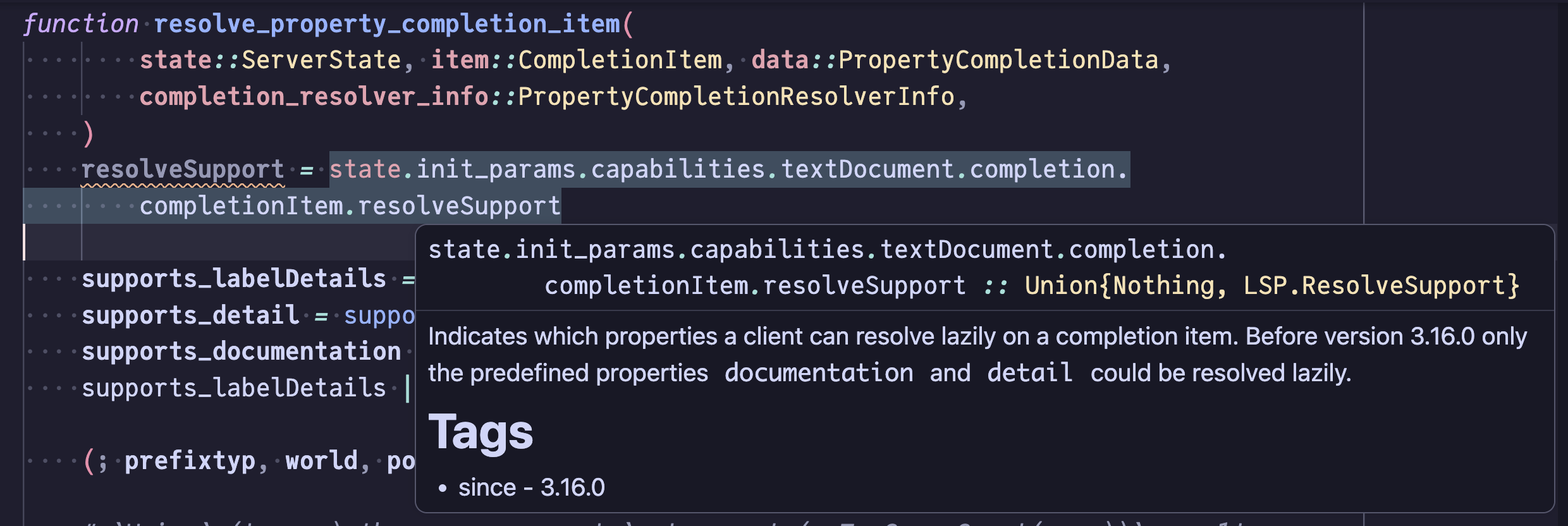Click the closing parenthesis of the signature
Image resolution: width=1568 pixels, height=526 pixels.
88,133
